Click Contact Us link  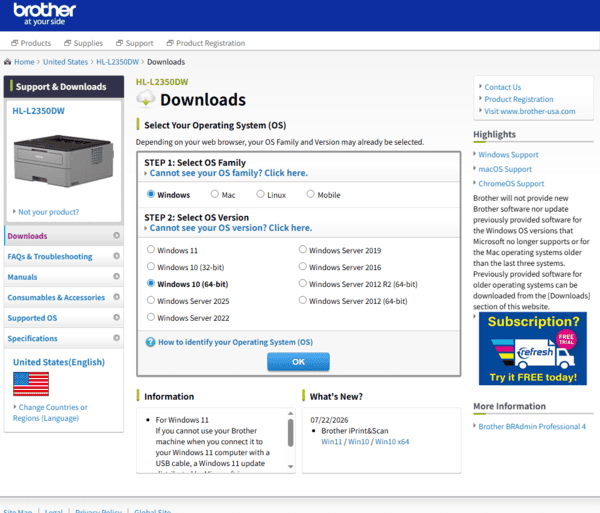coord(502,87)
